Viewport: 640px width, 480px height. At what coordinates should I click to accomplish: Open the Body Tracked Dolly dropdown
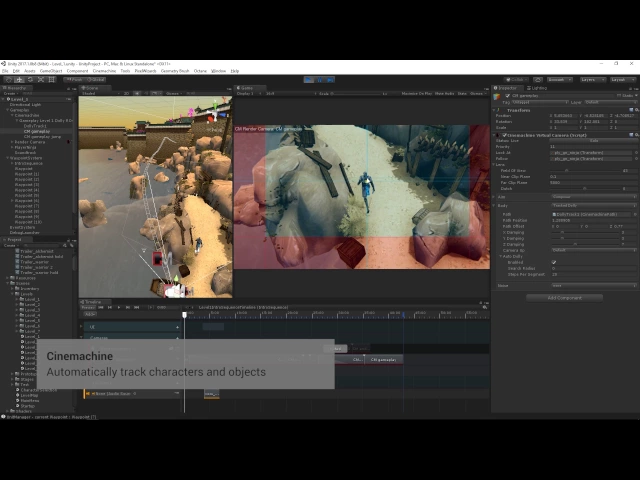tap(594, 206)
